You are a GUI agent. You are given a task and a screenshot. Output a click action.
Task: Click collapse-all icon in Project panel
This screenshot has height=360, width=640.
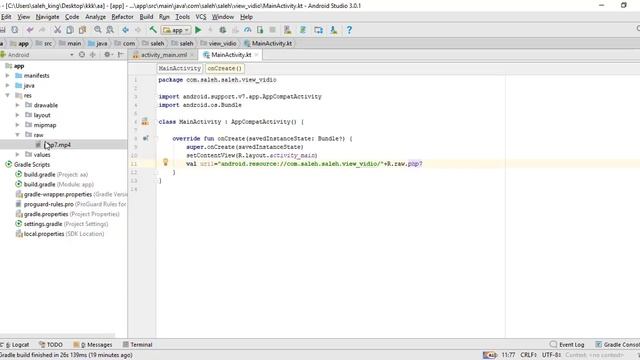(93, 54)
